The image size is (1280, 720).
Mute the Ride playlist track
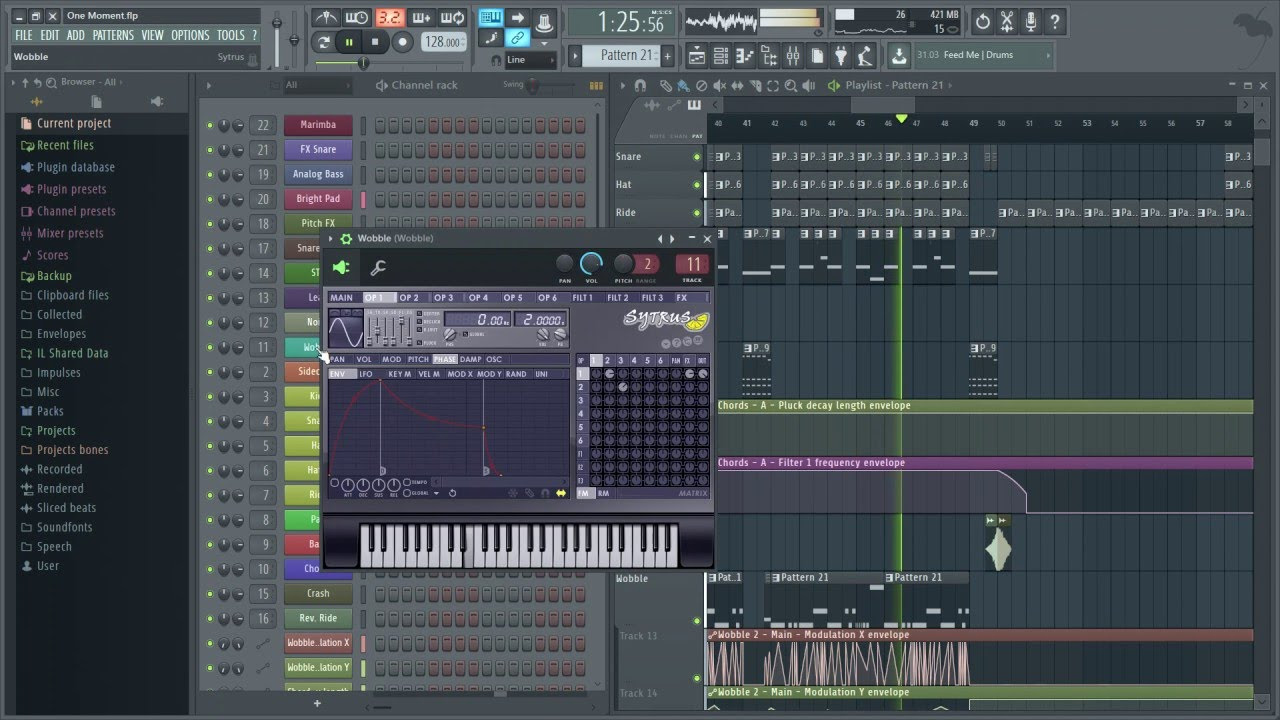click(697, 213)
